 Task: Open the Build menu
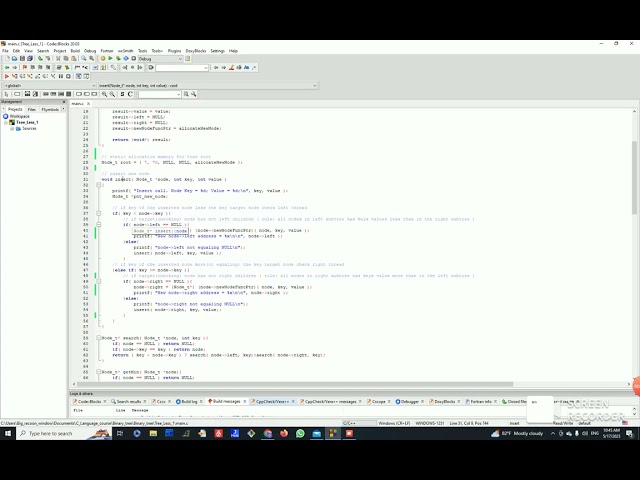pos(75,51)
